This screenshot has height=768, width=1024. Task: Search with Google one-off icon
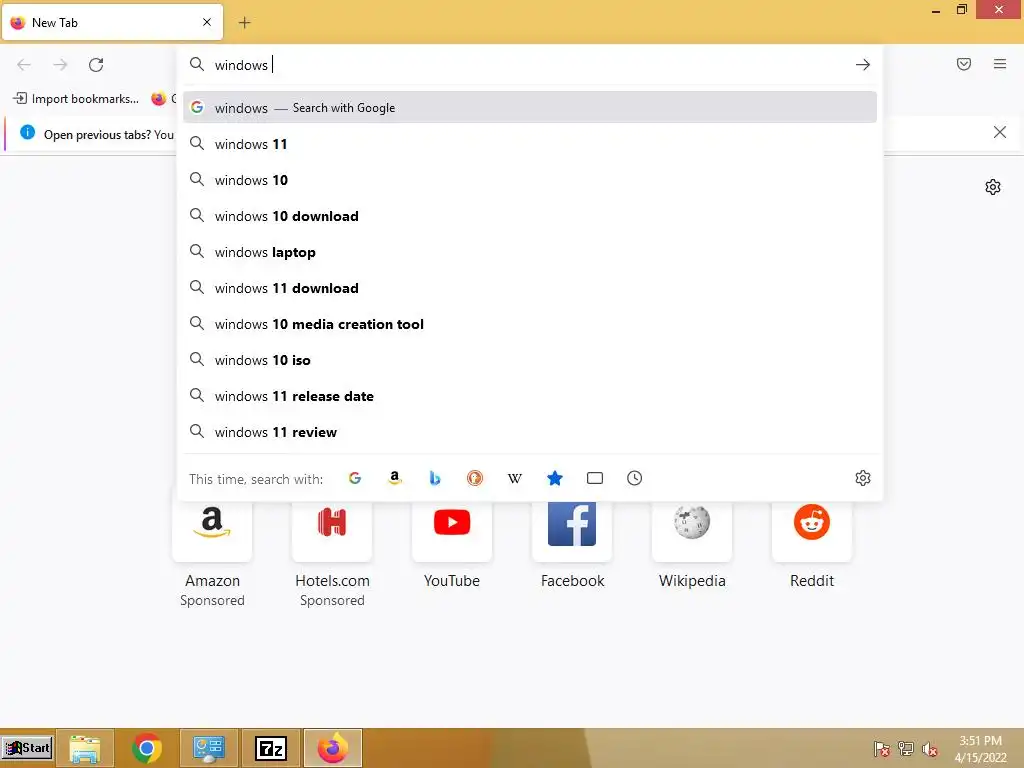tap(355, 478)
